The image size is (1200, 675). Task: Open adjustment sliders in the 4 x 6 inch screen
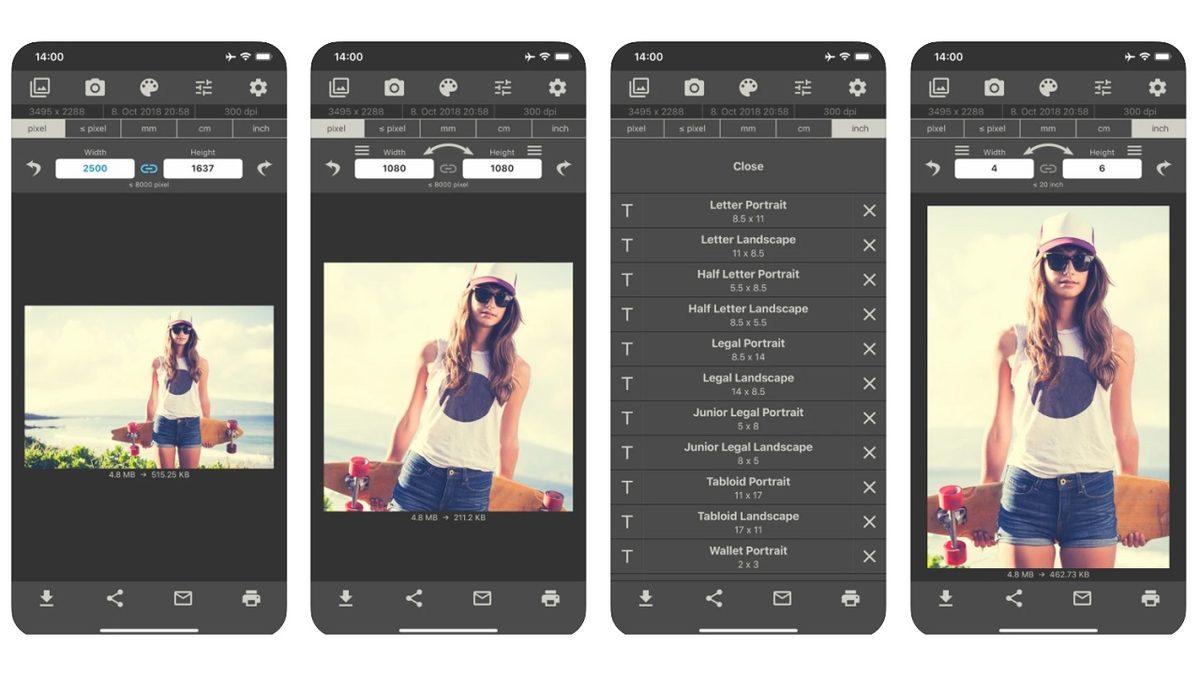pos(1102,87)
